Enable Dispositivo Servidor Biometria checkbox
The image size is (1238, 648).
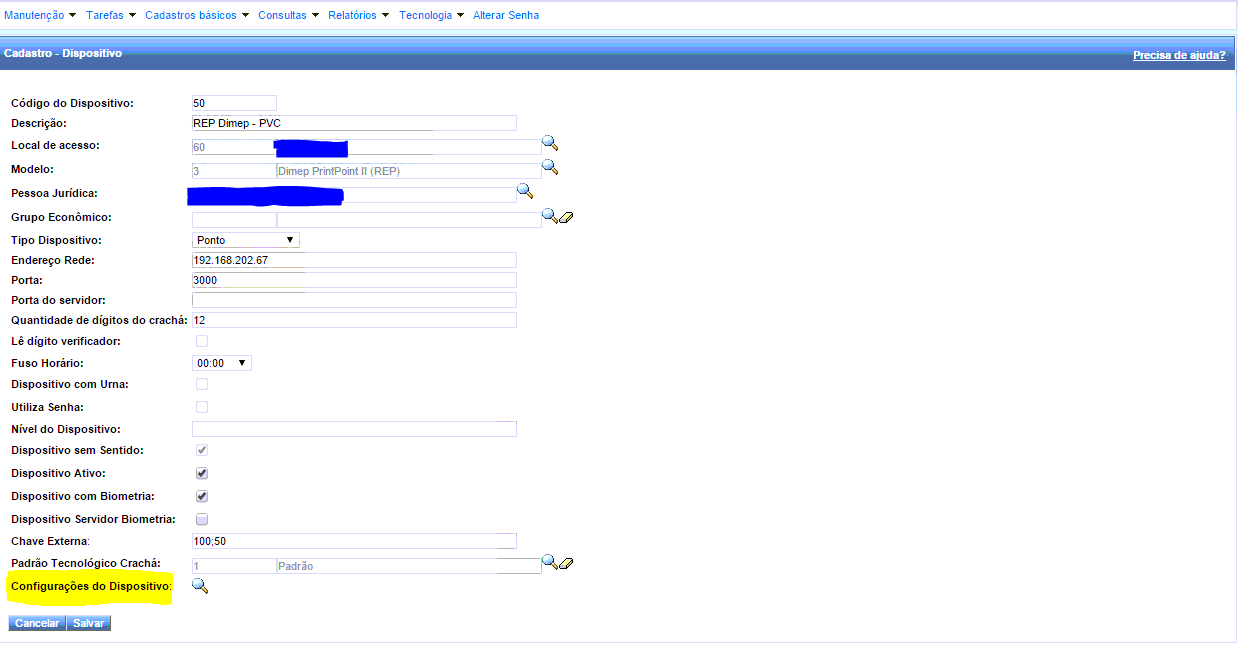point(202,520)
